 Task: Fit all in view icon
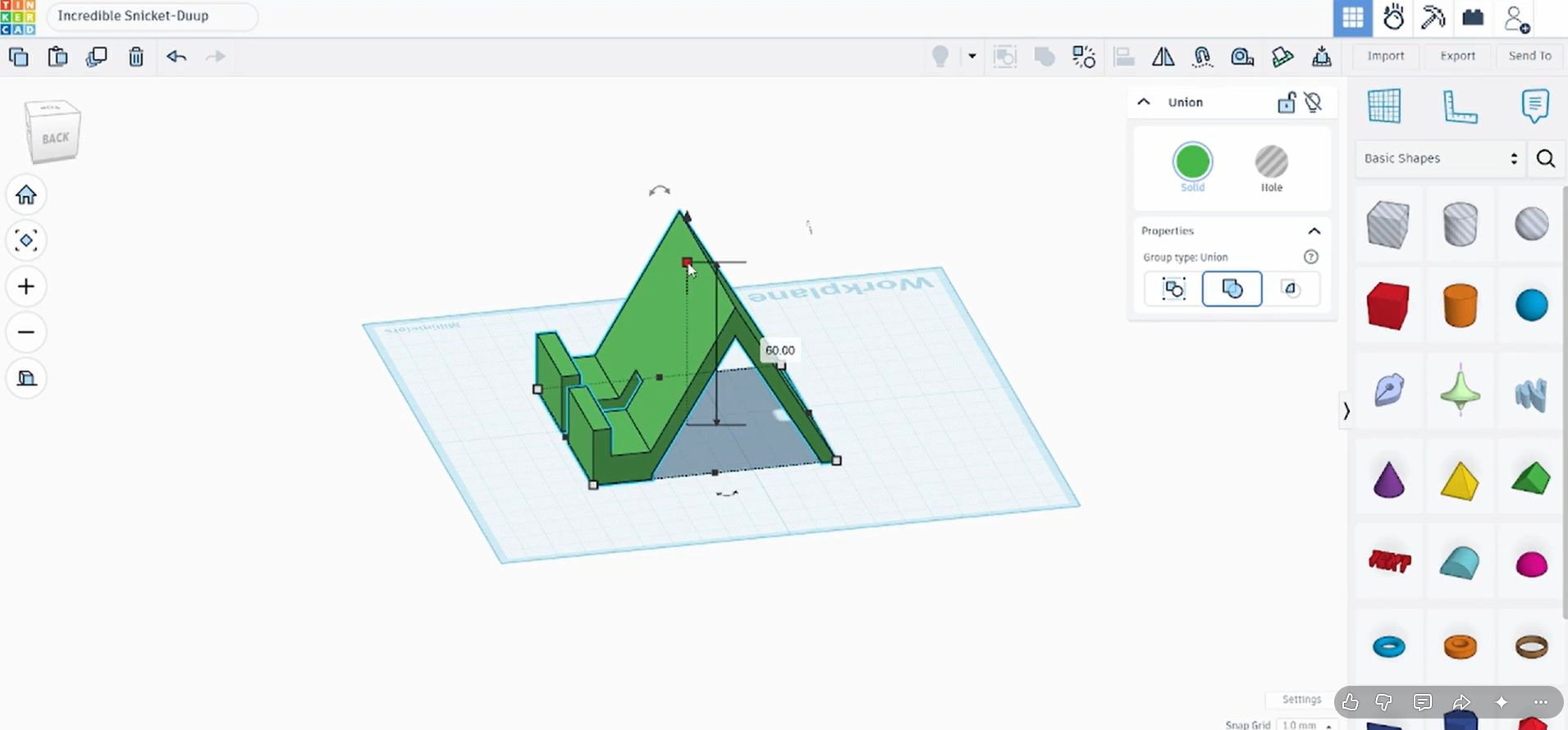(26, 240)
